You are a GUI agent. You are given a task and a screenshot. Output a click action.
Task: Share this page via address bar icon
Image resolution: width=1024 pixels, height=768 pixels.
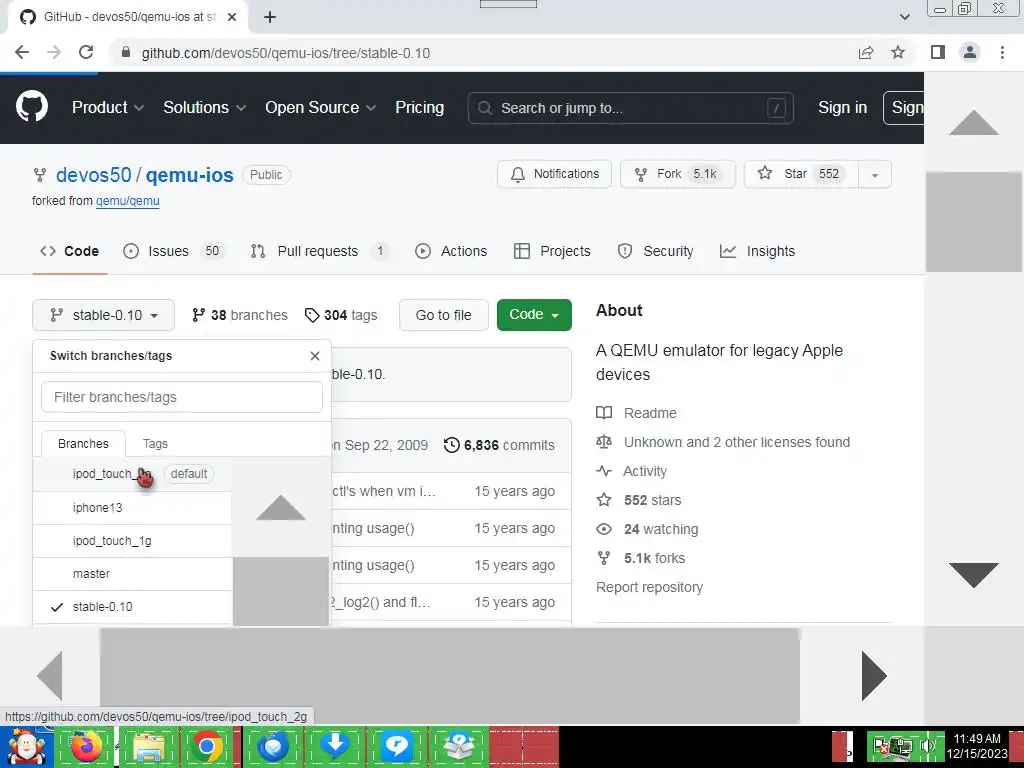(866, 52)
